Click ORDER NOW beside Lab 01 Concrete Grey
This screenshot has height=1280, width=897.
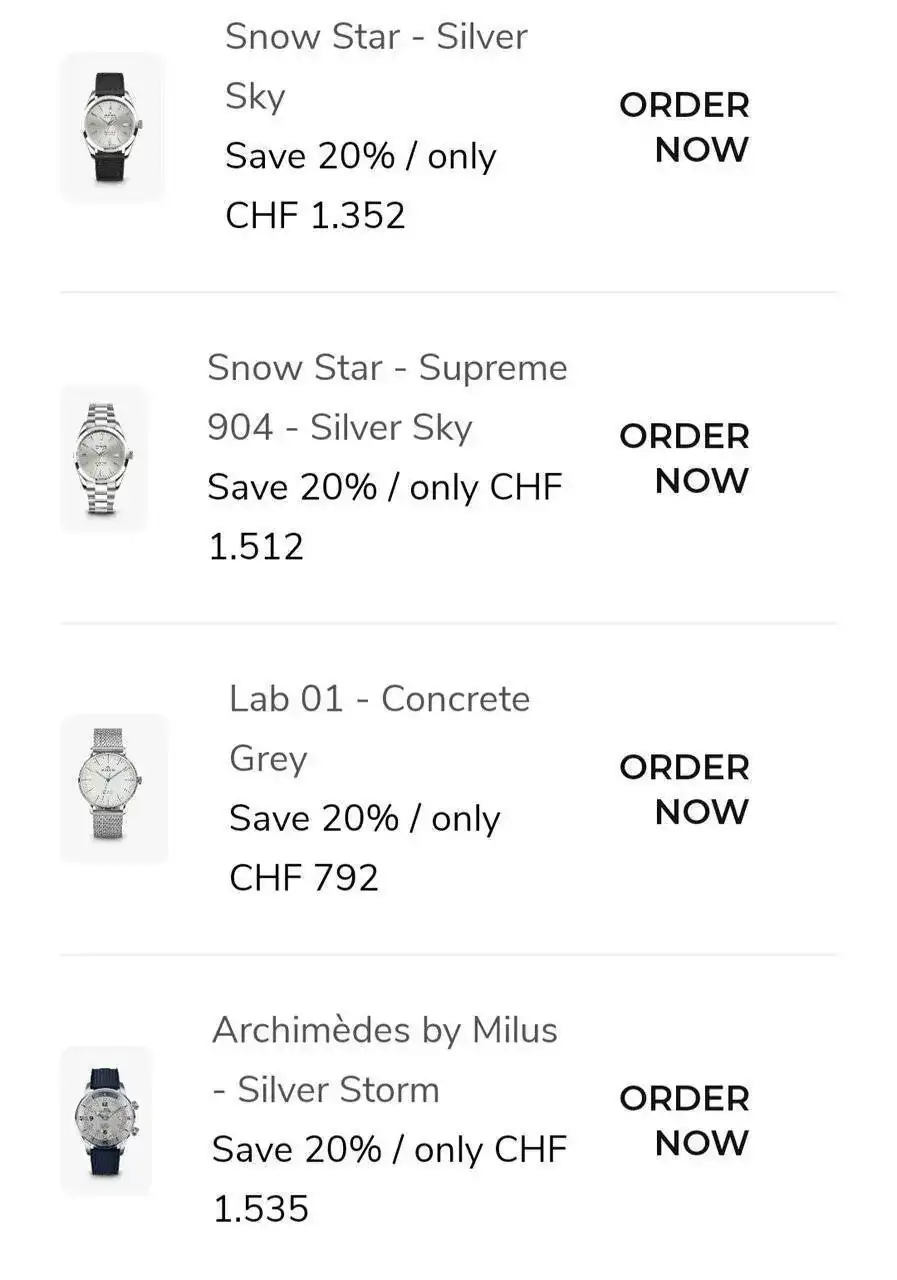click(684, 789)
